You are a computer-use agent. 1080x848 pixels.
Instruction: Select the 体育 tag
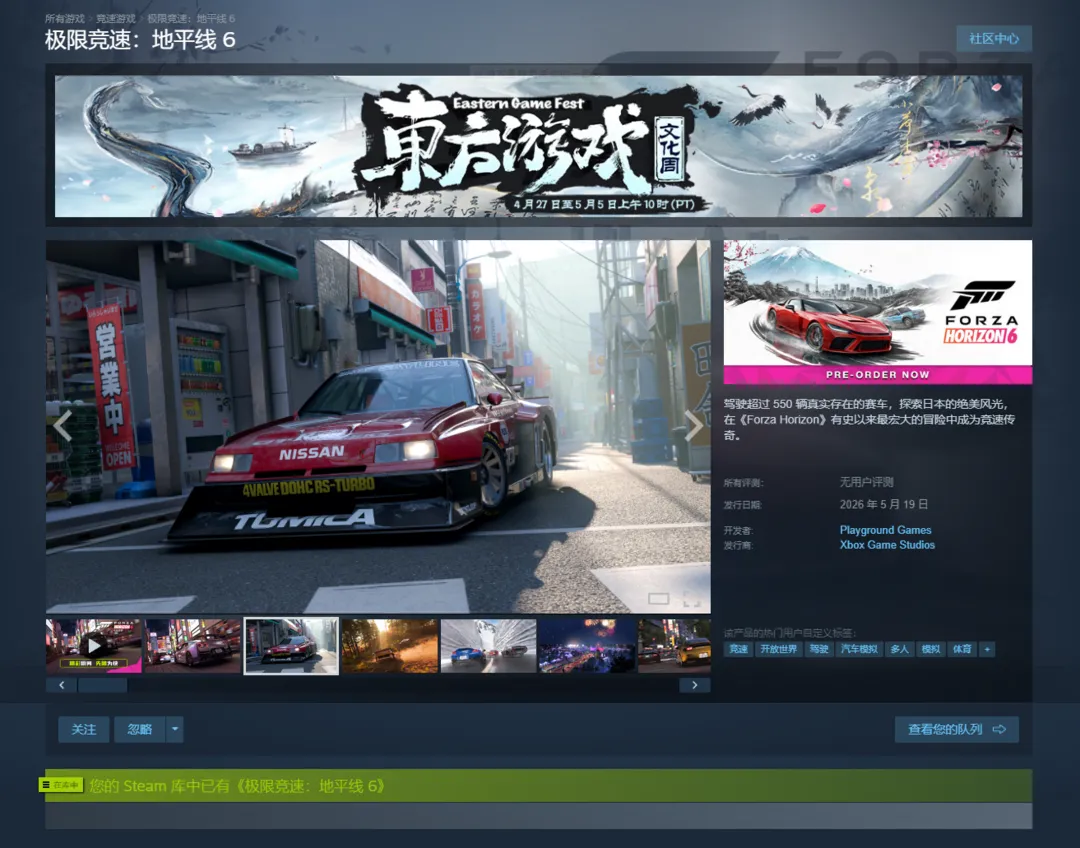point(962,649)
